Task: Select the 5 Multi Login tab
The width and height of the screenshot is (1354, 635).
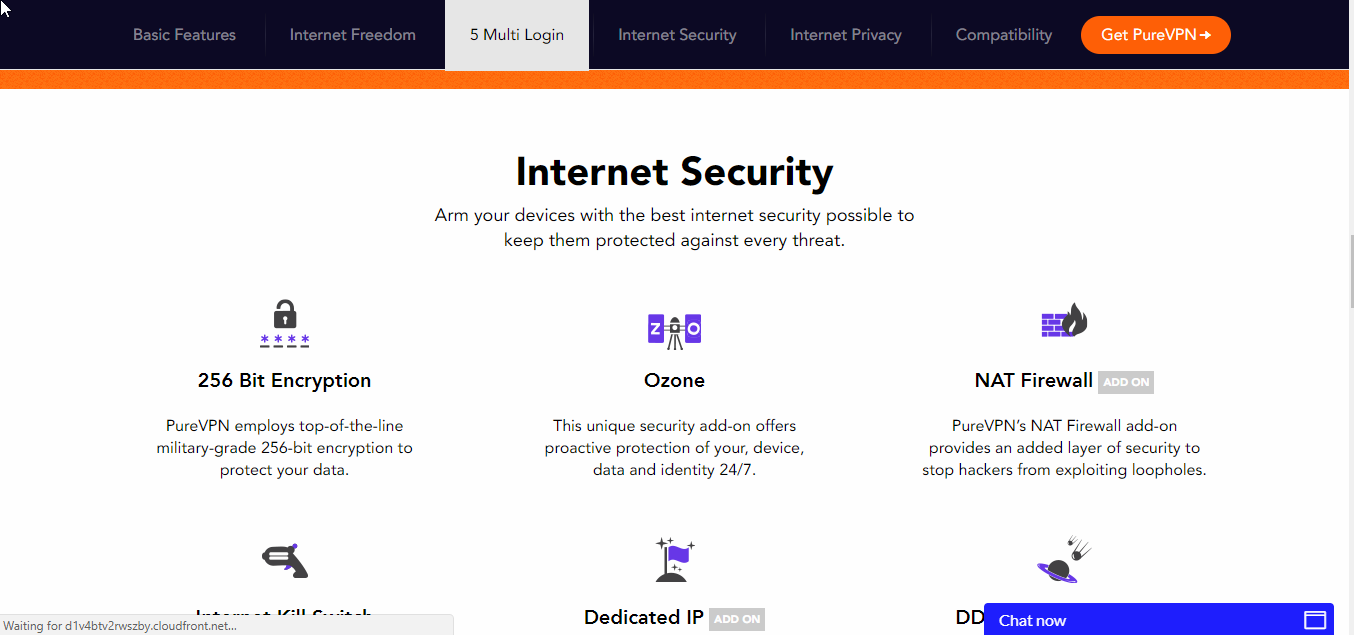Action: (x=517, y=35)
